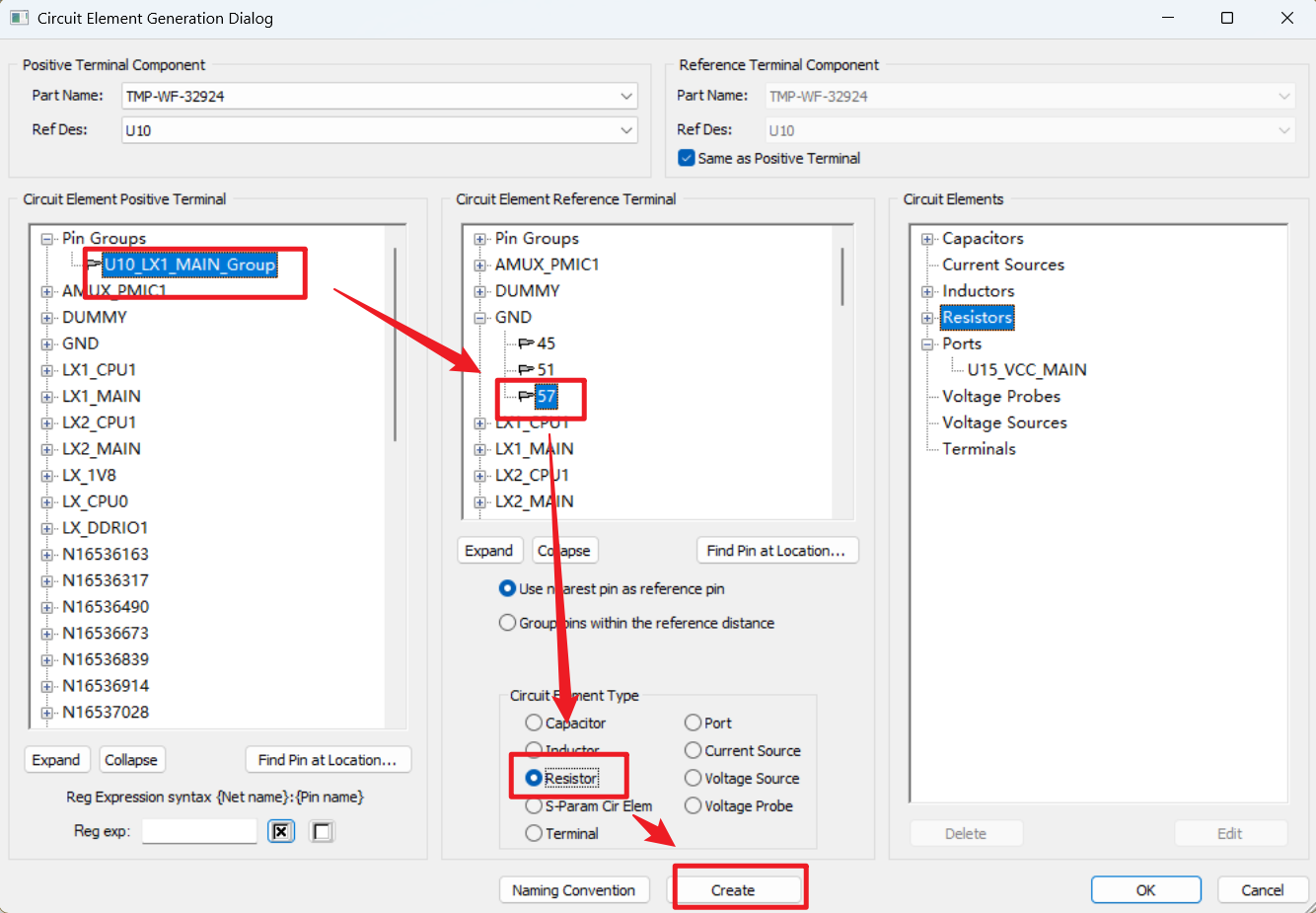Select LX_CPU0 in the Positive Terminal tree

95,501
